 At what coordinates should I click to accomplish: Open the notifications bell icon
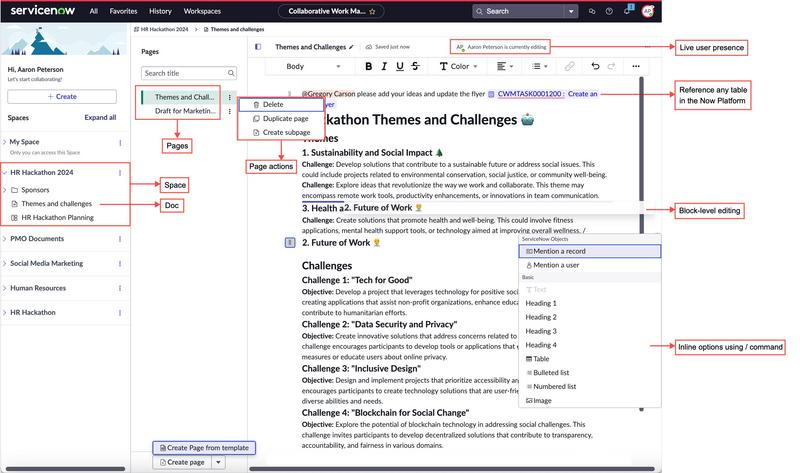click(x=627, y=11)
